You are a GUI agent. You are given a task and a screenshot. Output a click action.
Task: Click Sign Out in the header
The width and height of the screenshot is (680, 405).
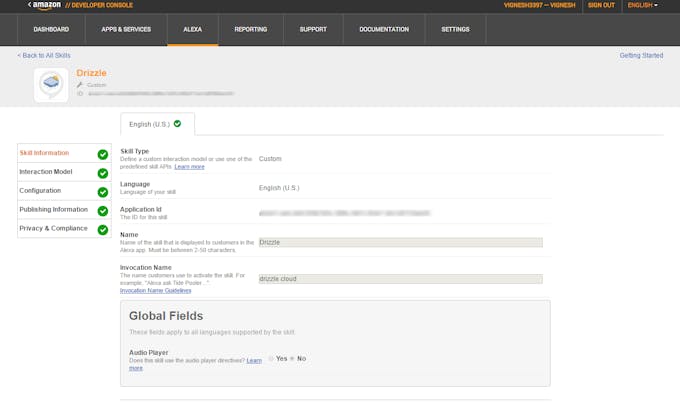tap(601, 5)
